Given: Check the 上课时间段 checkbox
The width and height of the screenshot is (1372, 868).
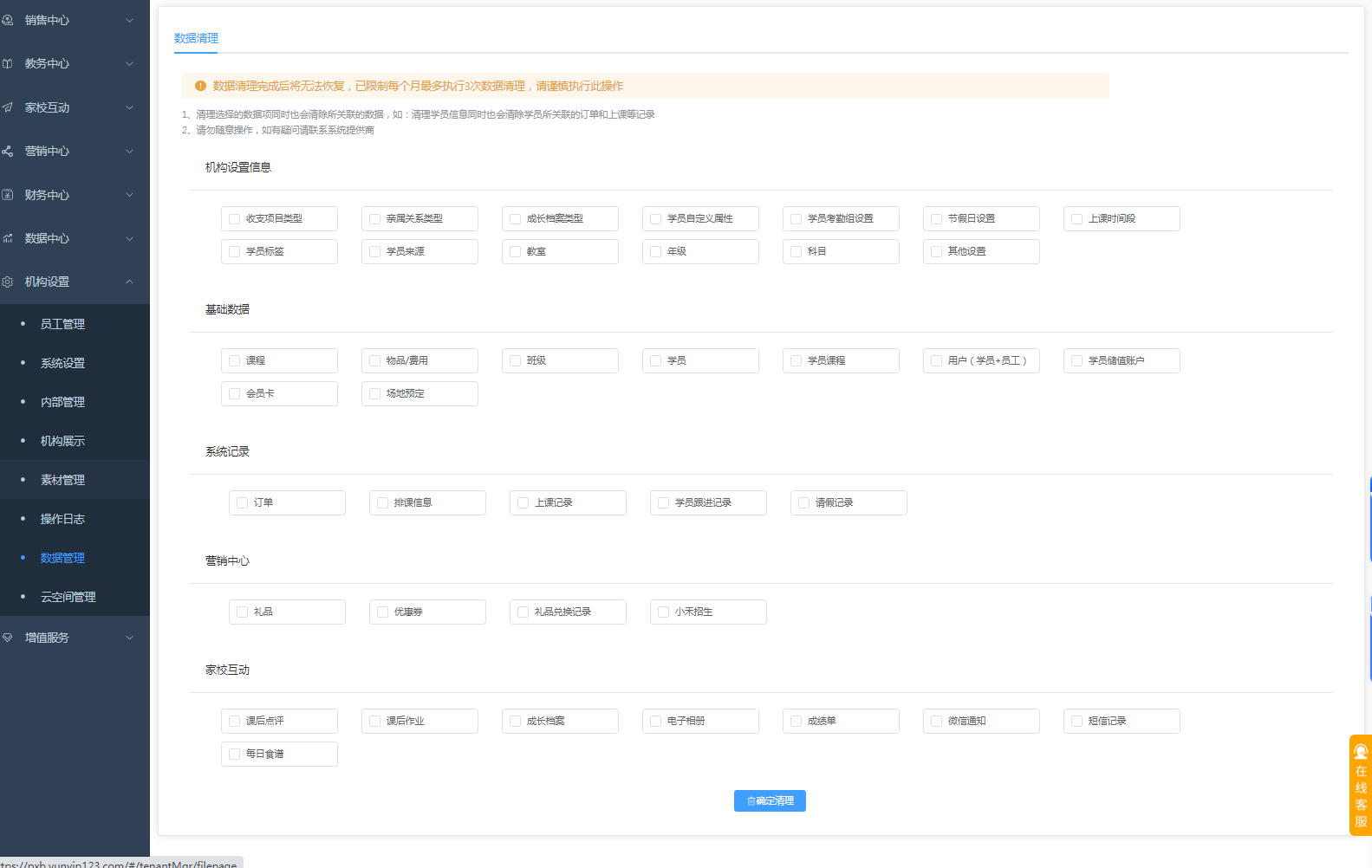Looking at the screenshot, I should click(1076, 219).
